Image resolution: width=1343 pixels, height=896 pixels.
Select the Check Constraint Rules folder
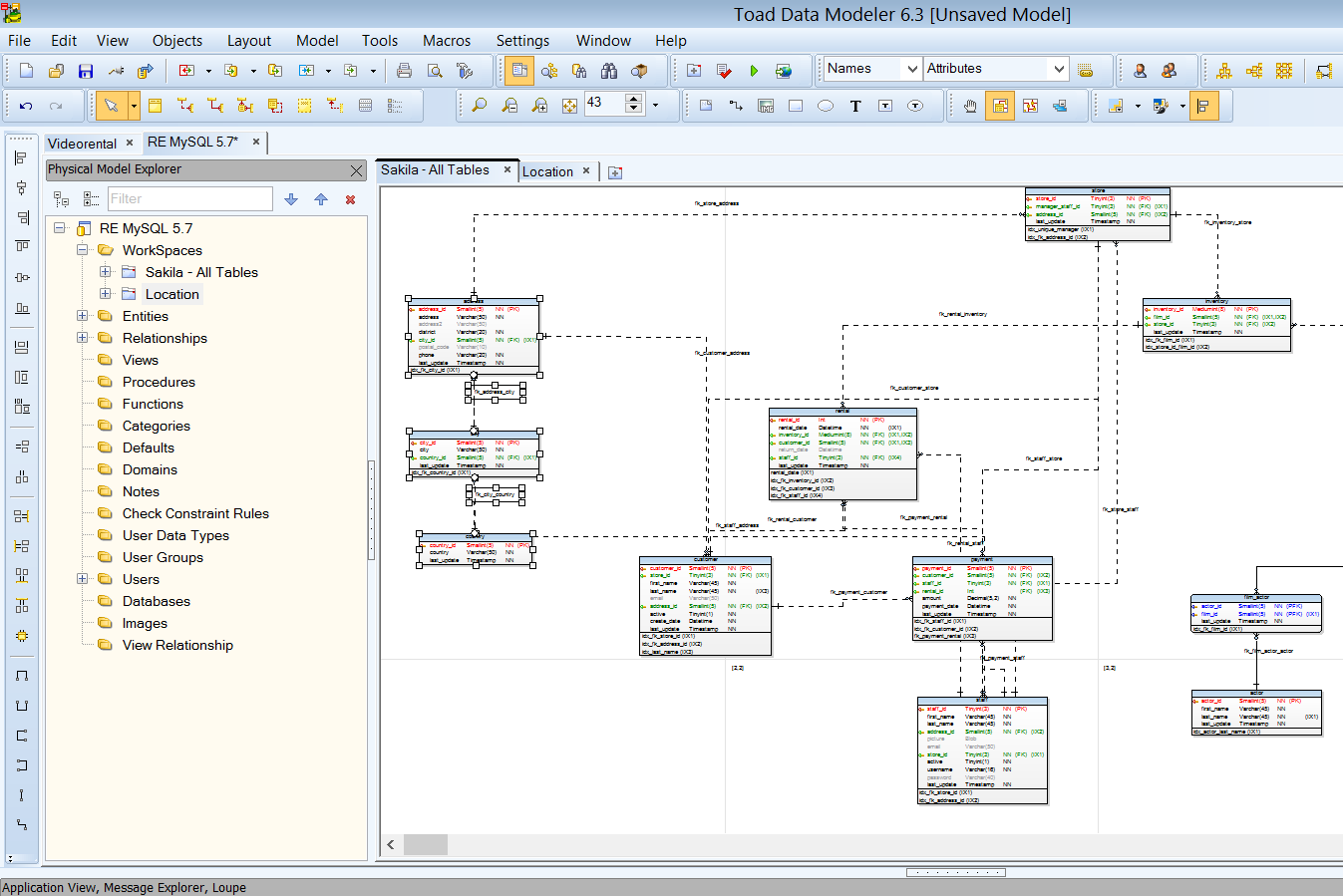pyautogui.click(x=195, y=513)
